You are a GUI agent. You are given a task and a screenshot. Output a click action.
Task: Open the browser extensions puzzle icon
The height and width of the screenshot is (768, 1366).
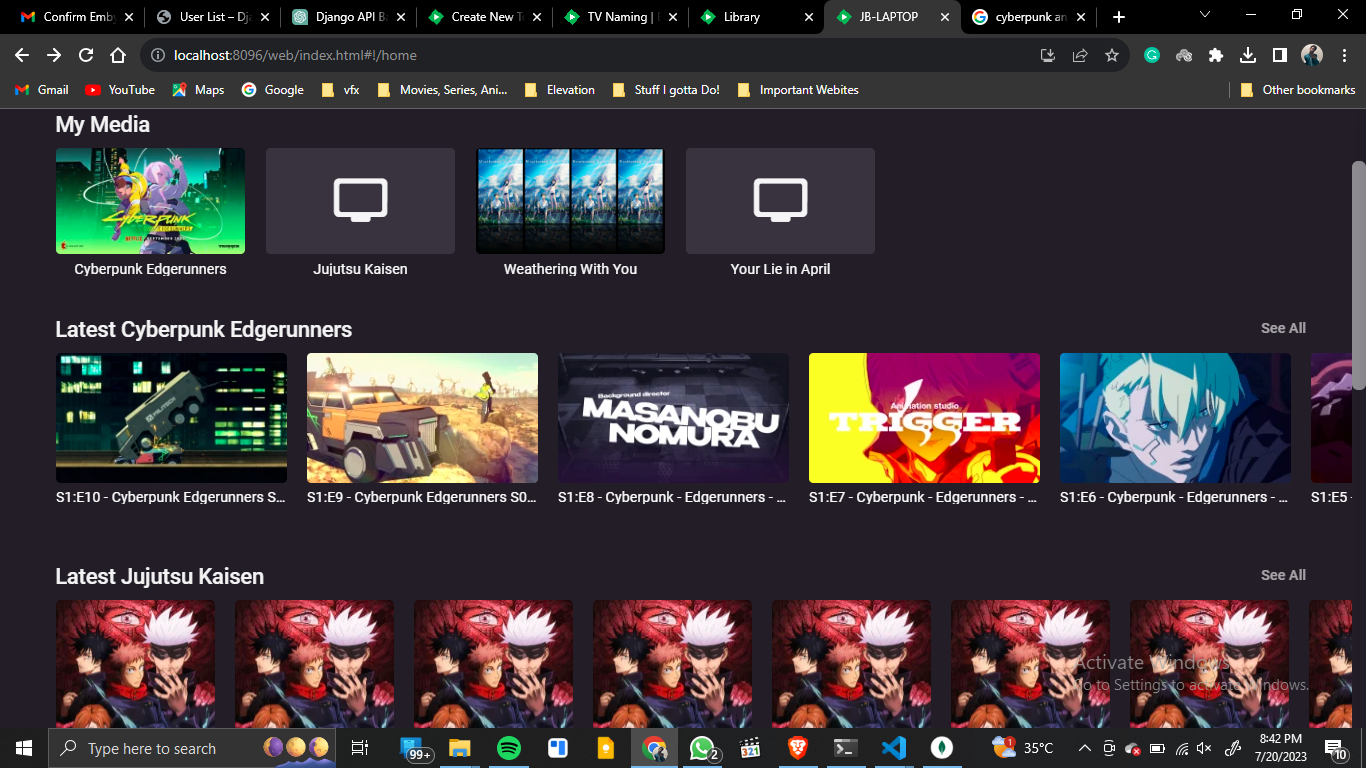(x=1216, y=56)
